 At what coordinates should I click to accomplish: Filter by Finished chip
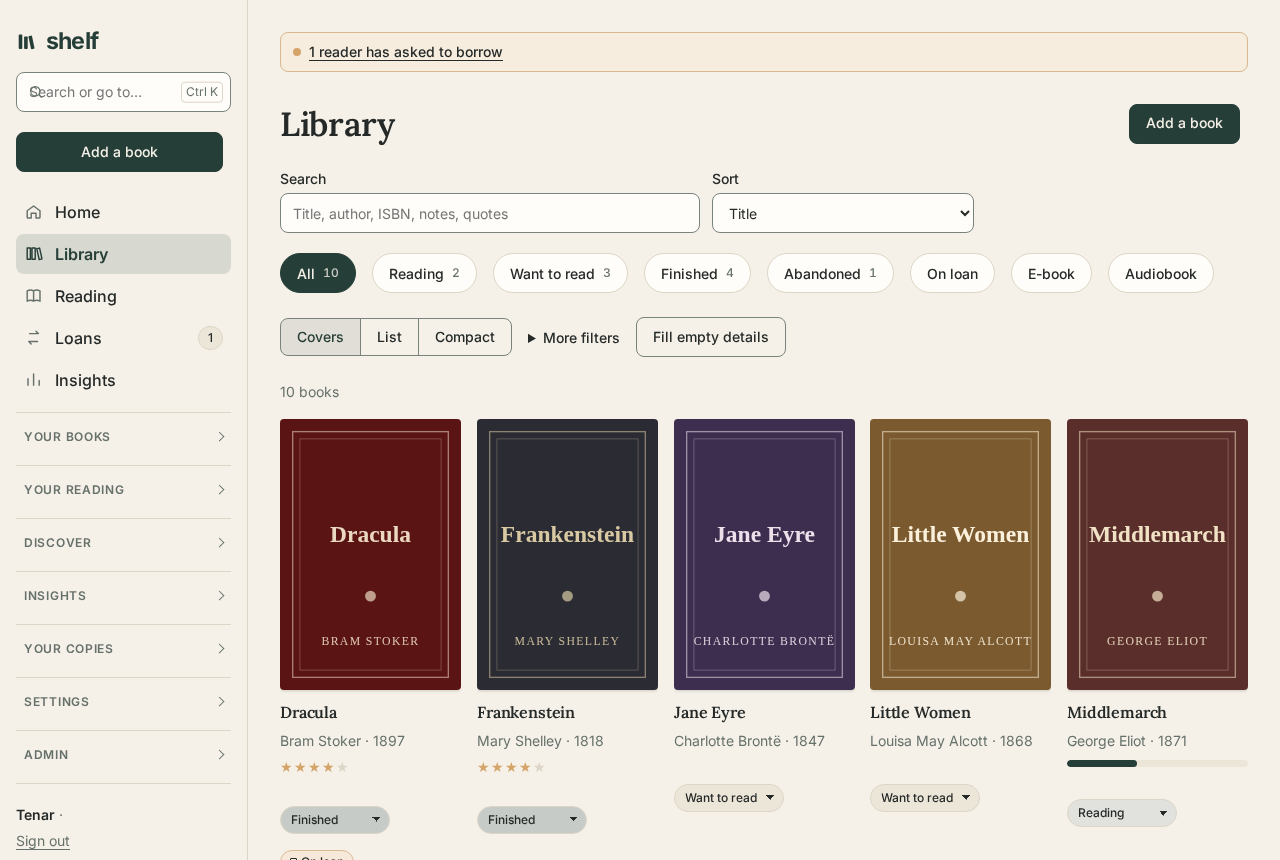tap(697, 273)
